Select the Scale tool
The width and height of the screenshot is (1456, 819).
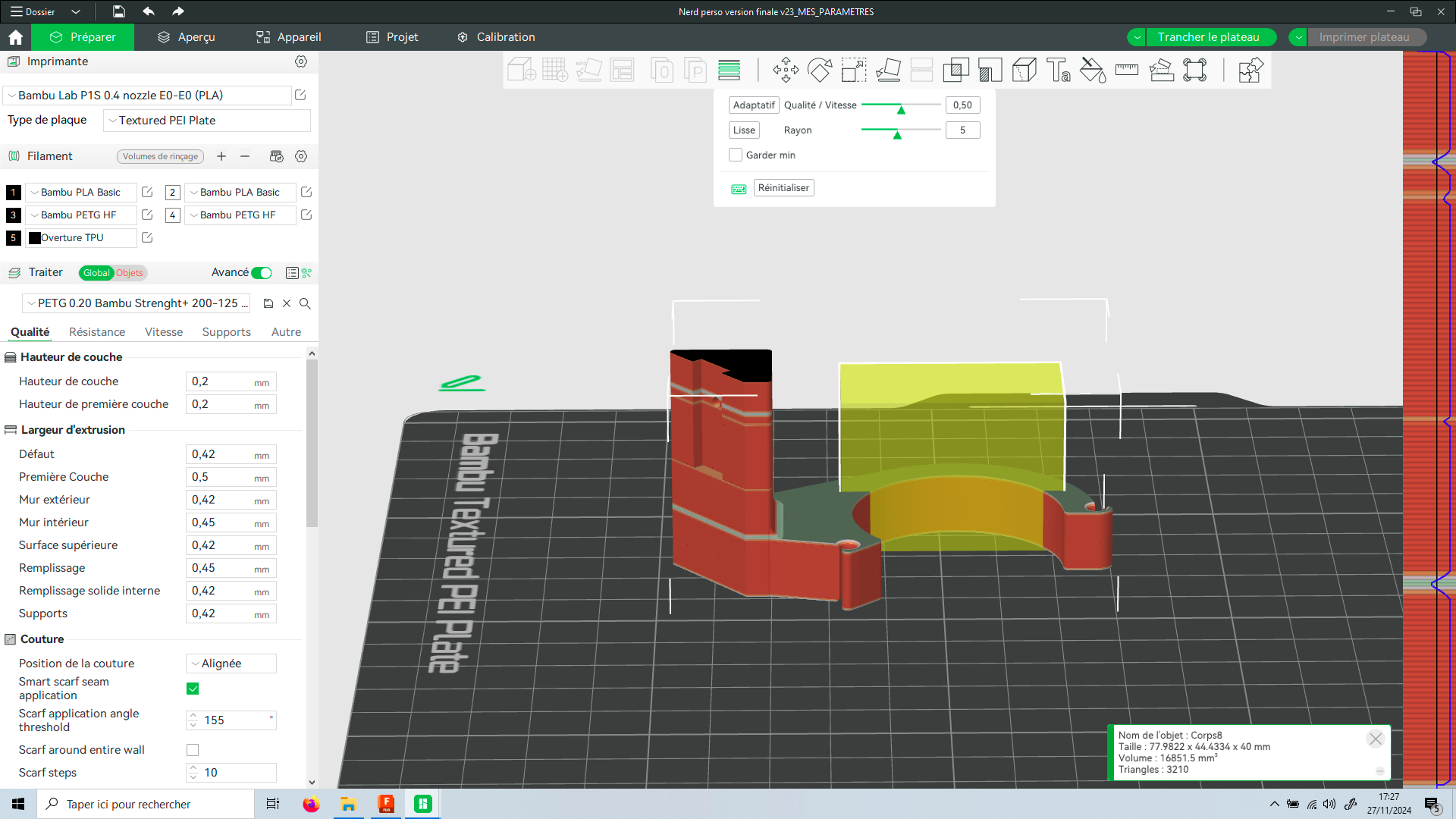pos(854,71)
